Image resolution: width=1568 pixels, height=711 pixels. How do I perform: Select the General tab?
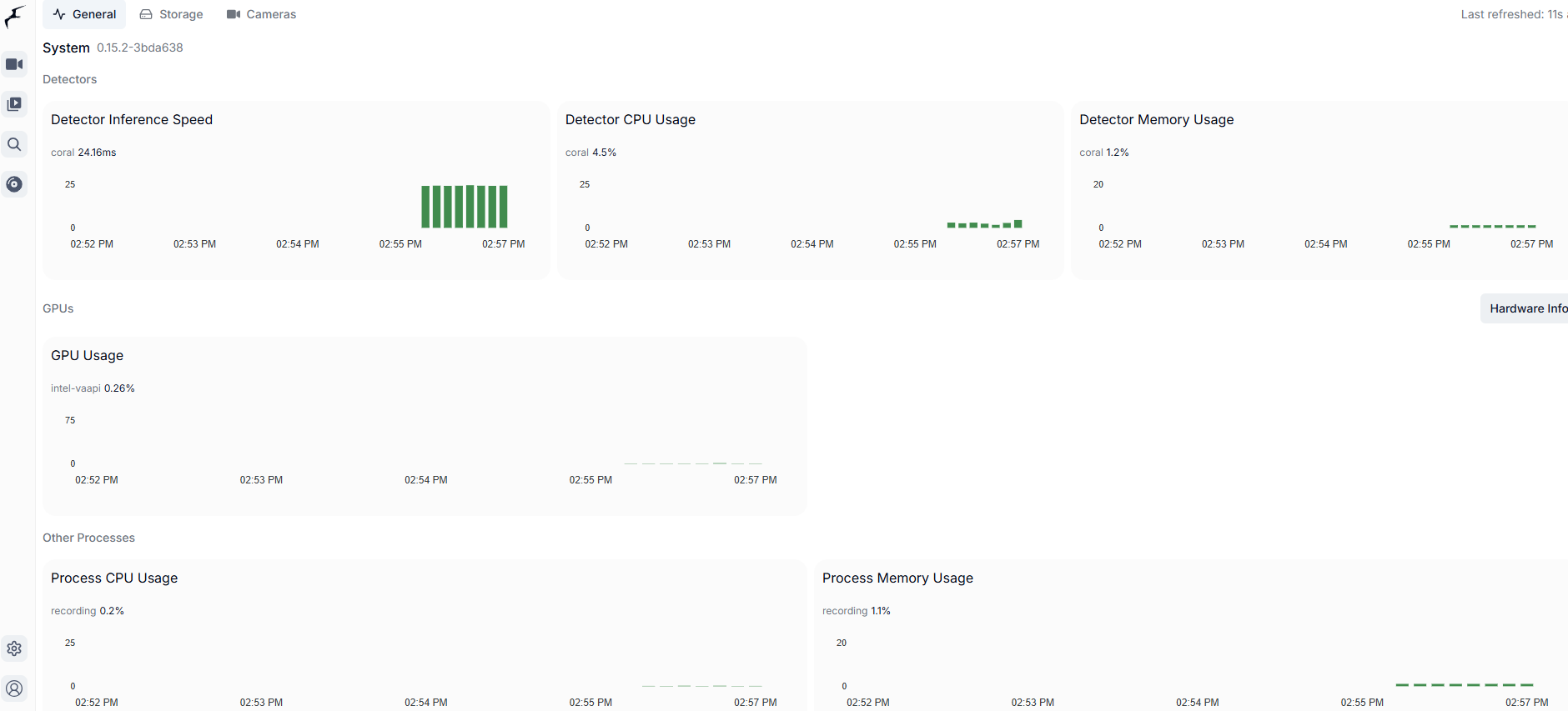[84, 14]
